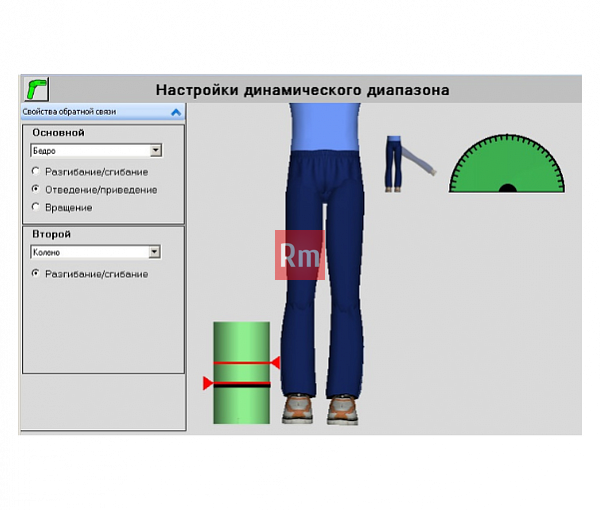The width and height of the screenshot is (600, 510).
Task: Click the green cylinder range bar
Action: (x=241, y=373)
